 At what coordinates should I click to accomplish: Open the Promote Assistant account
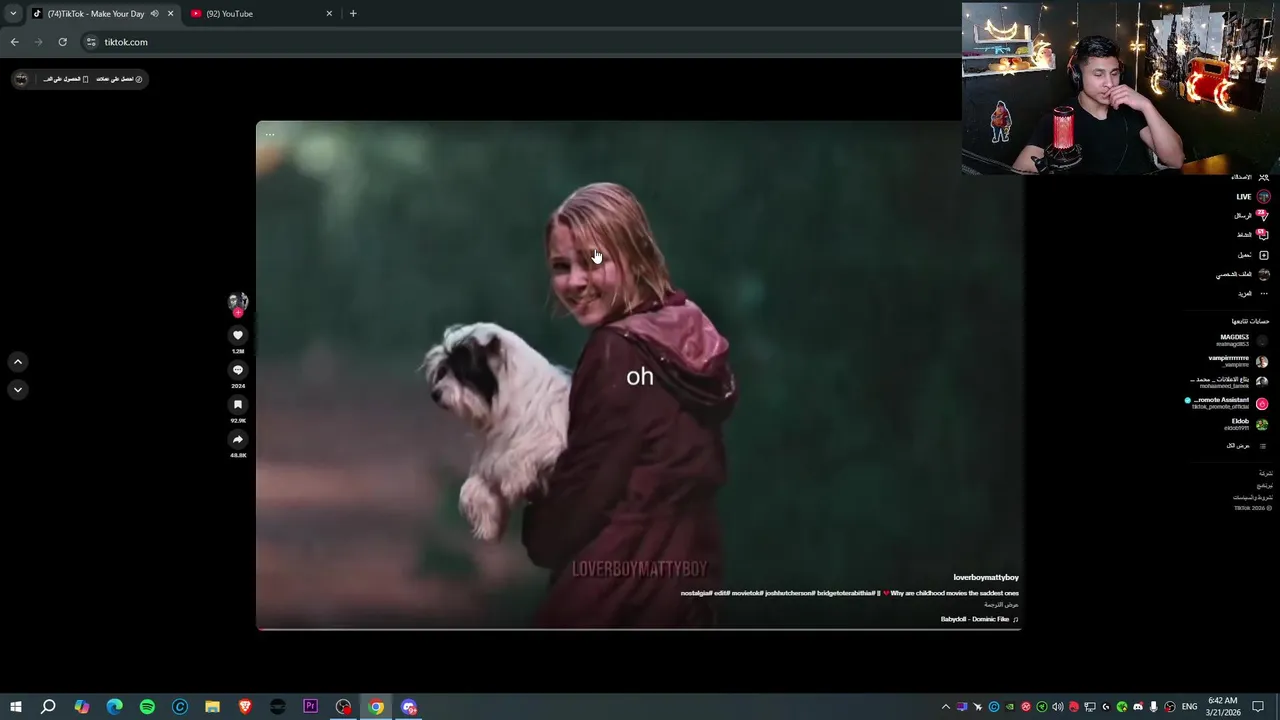[x=1227, y=403]
